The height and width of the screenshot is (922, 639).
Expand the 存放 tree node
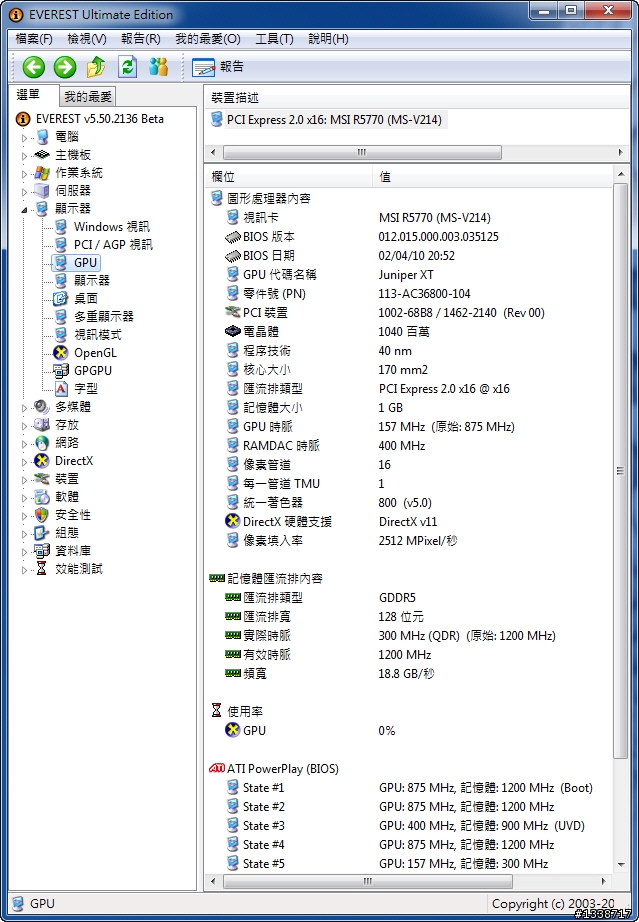(x=25, y=426)
